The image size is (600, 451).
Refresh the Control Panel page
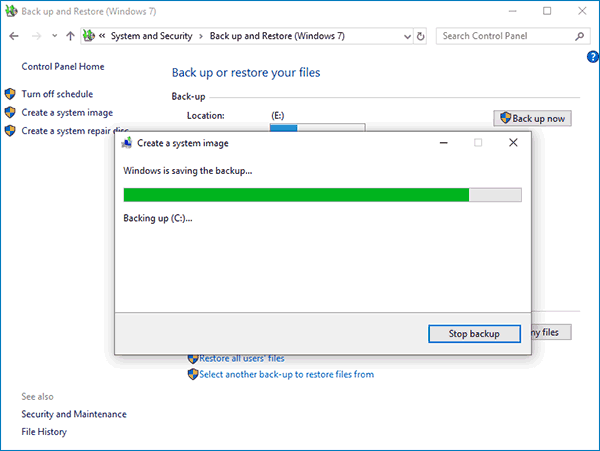[x=421, y=36]
